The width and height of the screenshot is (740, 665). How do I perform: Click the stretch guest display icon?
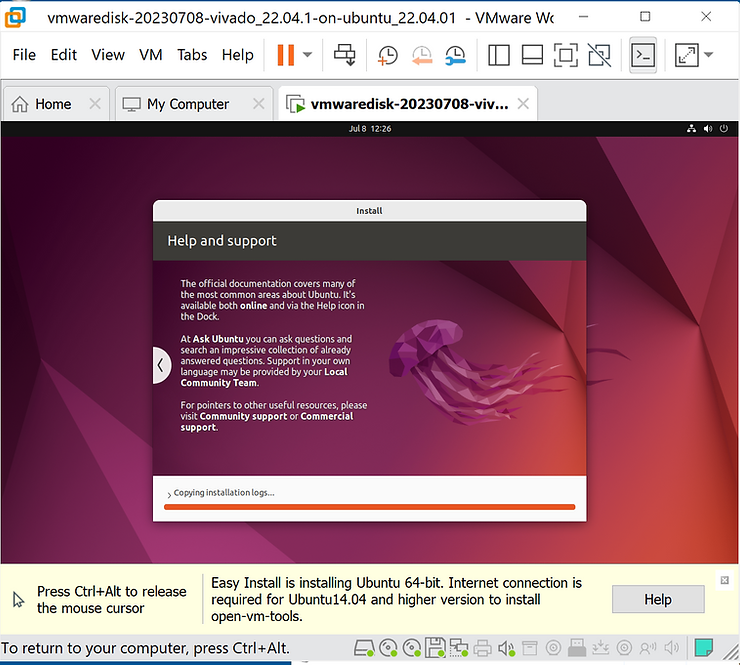687,55
